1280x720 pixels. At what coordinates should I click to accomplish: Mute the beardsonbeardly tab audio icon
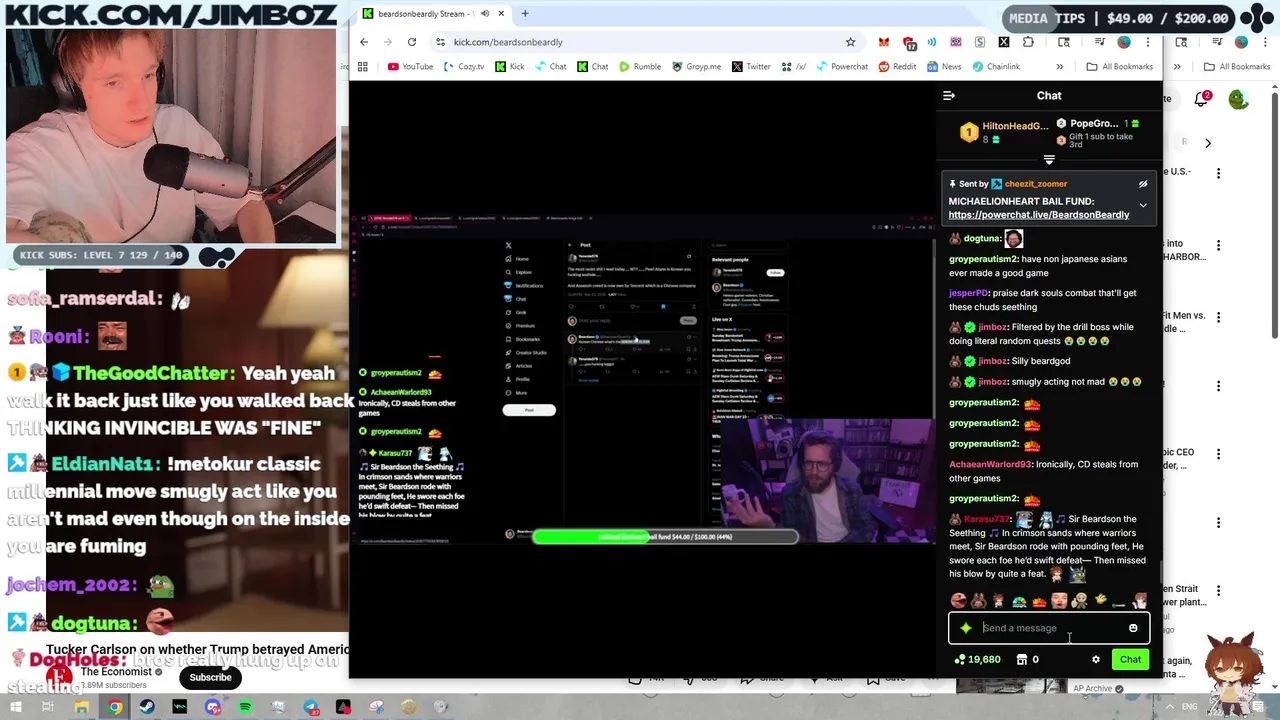[485, 14]
